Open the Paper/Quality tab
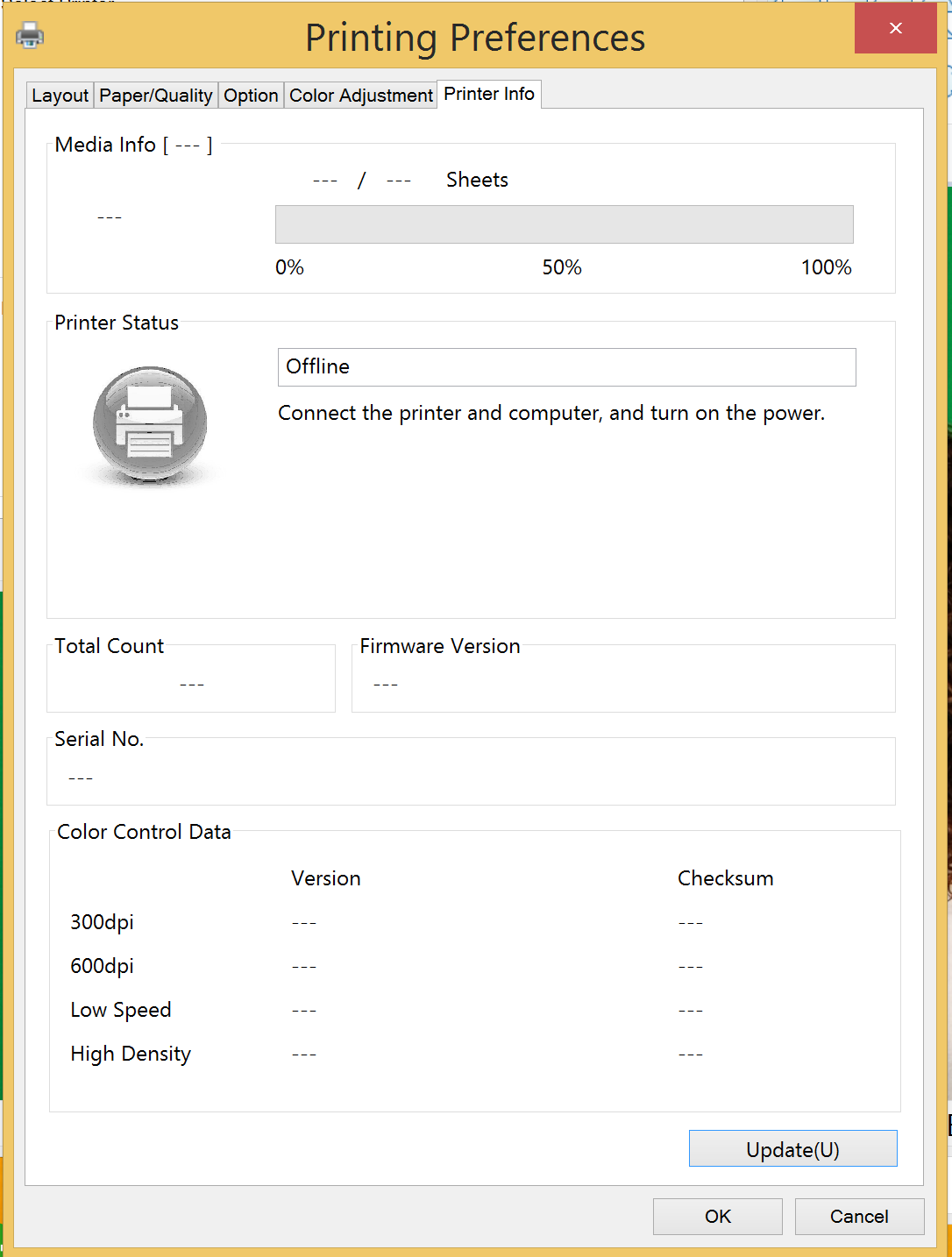Viewport: 952px width, 1257px height. point(156,96)
